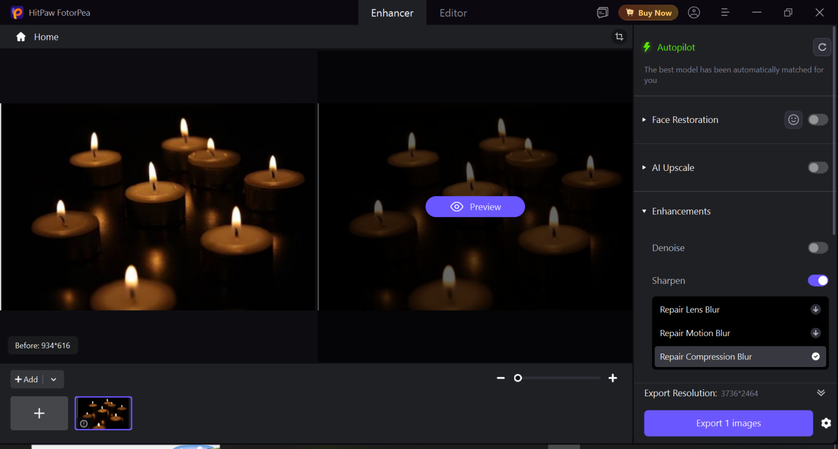The width and height of the screenshot is (838, 449).
Task: Toggle Face Restoration switch
Action: tap(818, 120)
